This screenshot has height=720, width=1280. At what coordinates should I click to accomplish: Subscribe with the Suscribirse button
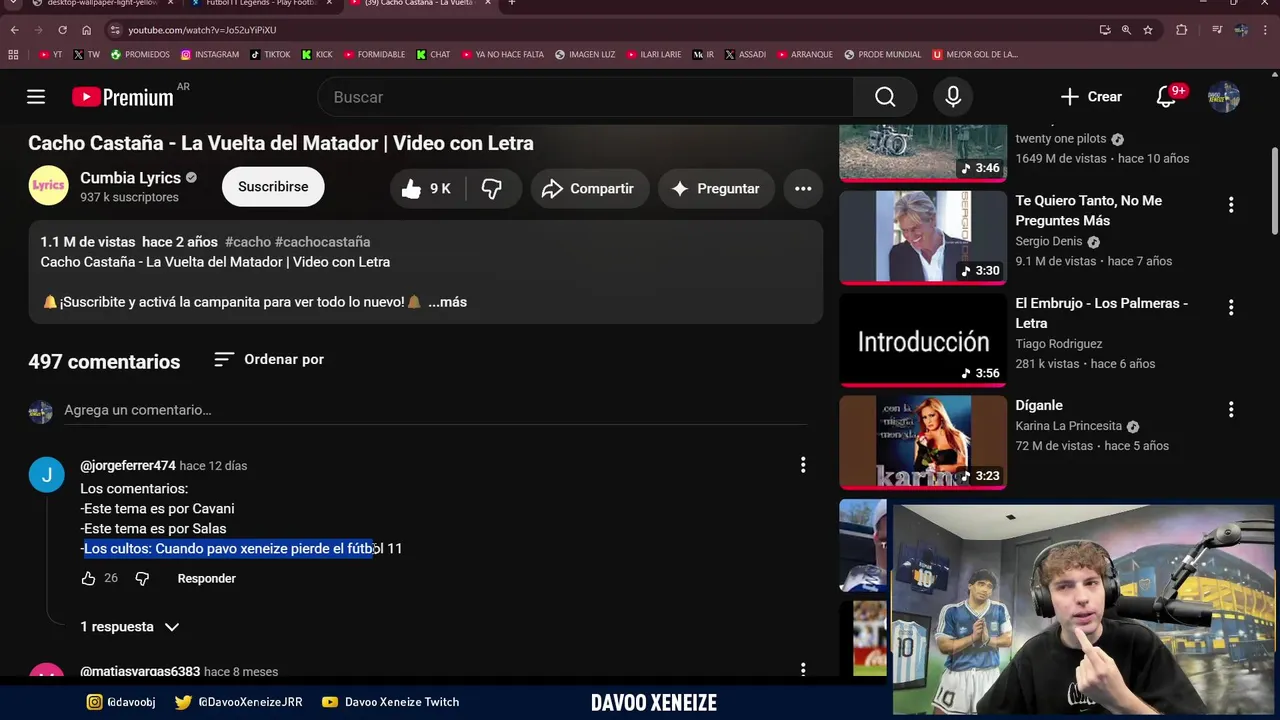pos(273,187)
